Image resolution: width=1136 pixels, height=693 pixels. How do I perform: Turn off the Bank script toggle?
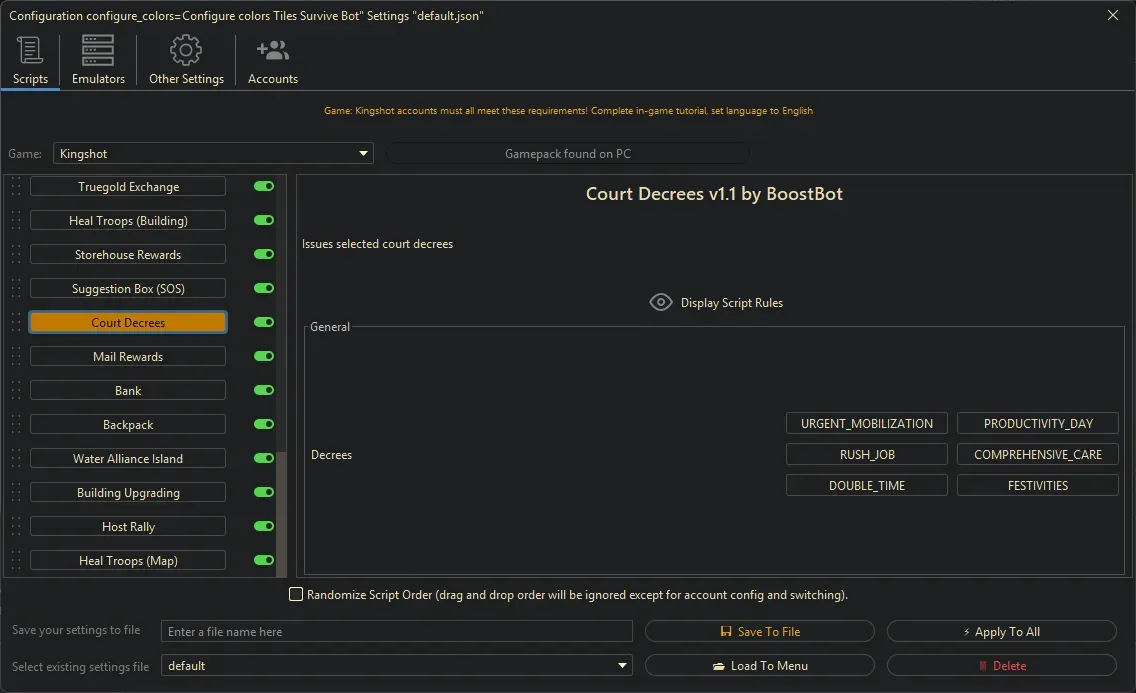(x=263, y=390)
